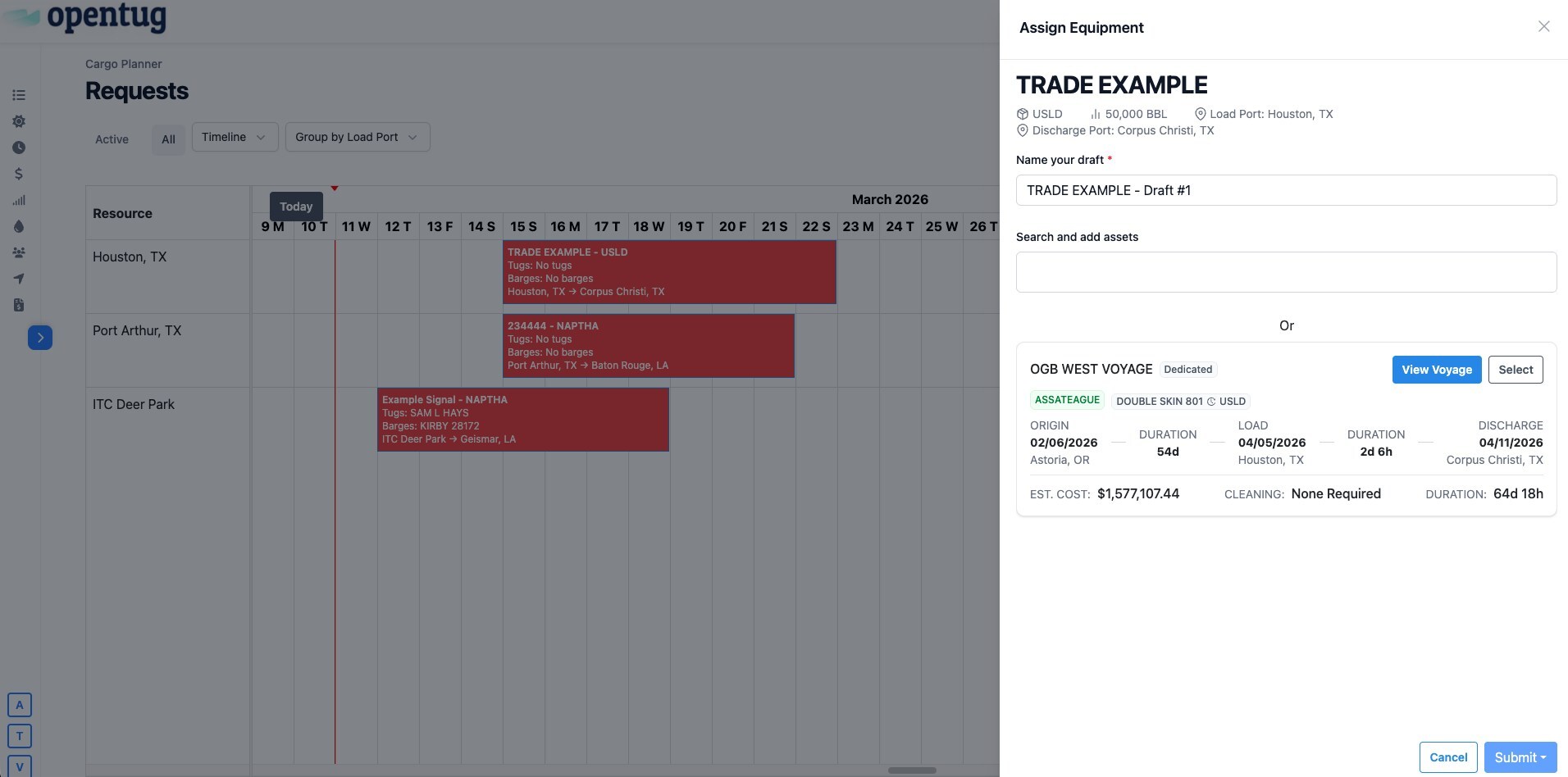Viewport: 1568px width, 777px height.
Task: Expand the sidebar with blue chevron button
Action: tap(40, 338)
